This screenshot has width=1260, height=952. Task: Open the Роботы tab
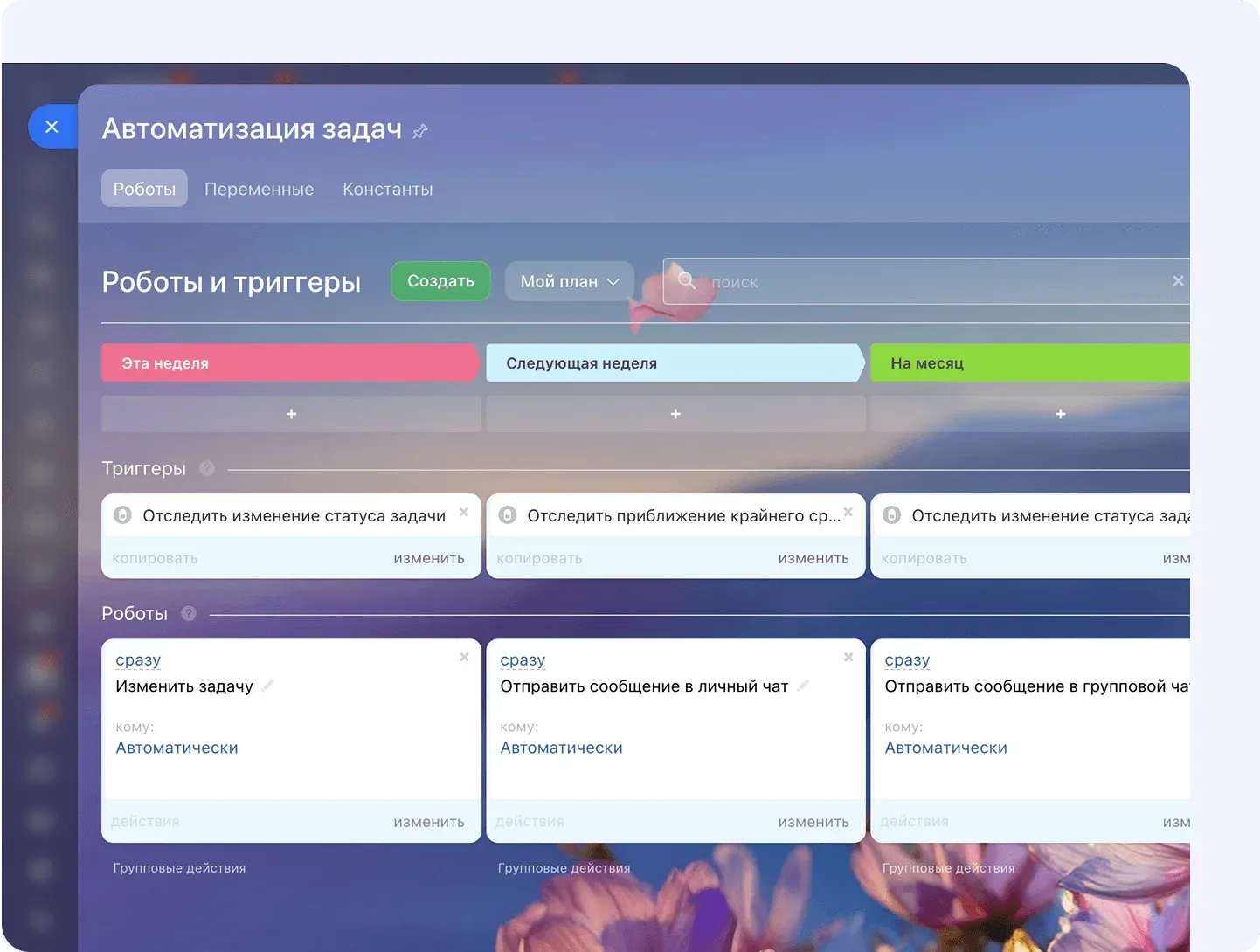click(x=144, y=189)
